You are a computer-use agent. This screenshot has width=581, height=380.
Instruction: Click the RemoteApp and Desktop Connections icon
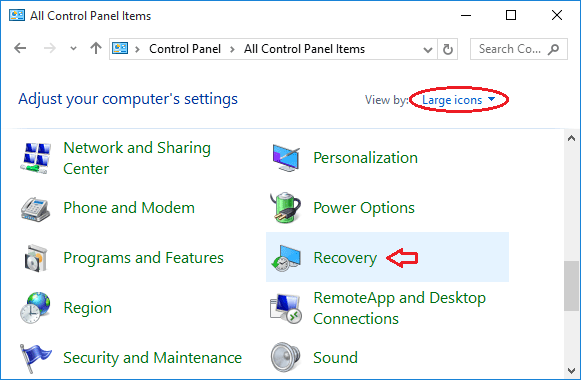[x=285, y=309]
